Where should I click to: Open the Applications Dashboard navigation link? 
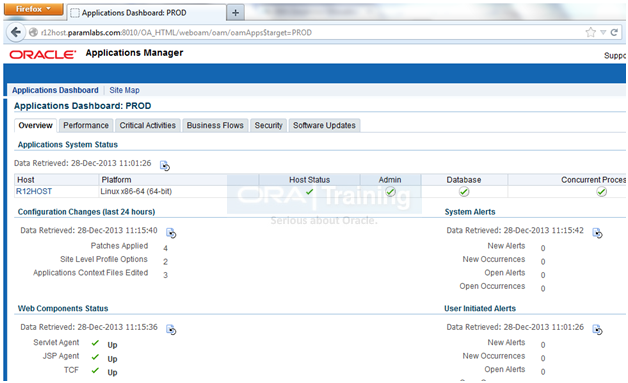pyautogui.click(x=55, y=90)
